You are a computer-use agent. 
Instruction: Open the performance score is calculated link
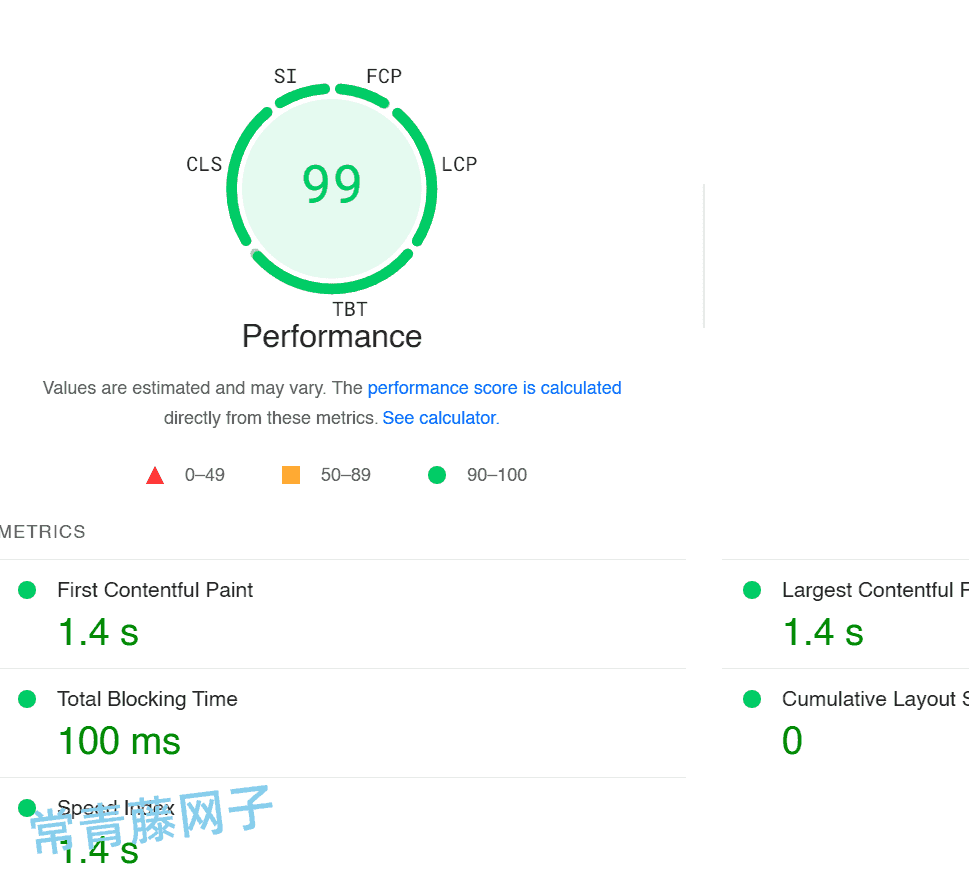pos(494,388)
